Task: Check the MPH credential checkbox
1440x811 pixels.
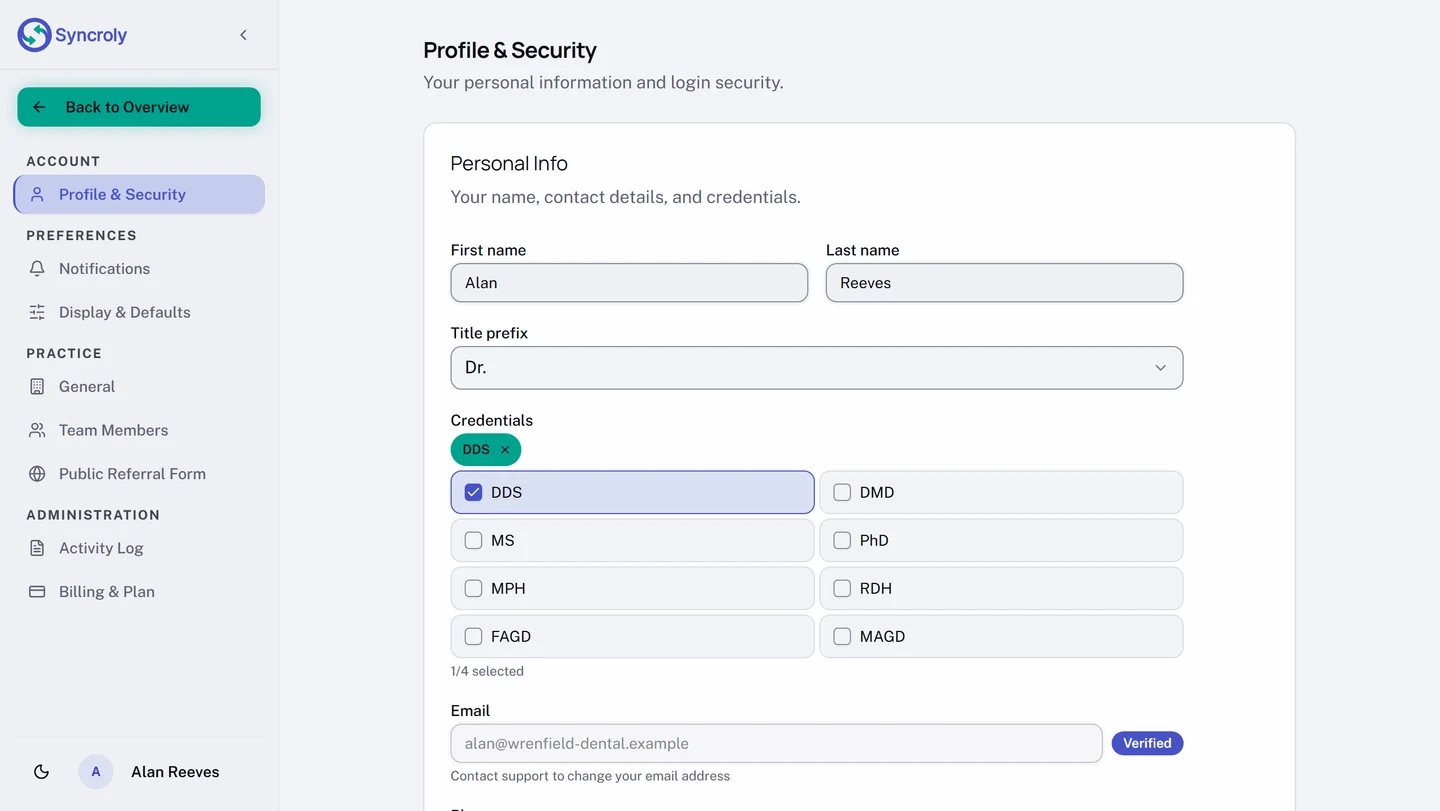Action: pos(474,588)
